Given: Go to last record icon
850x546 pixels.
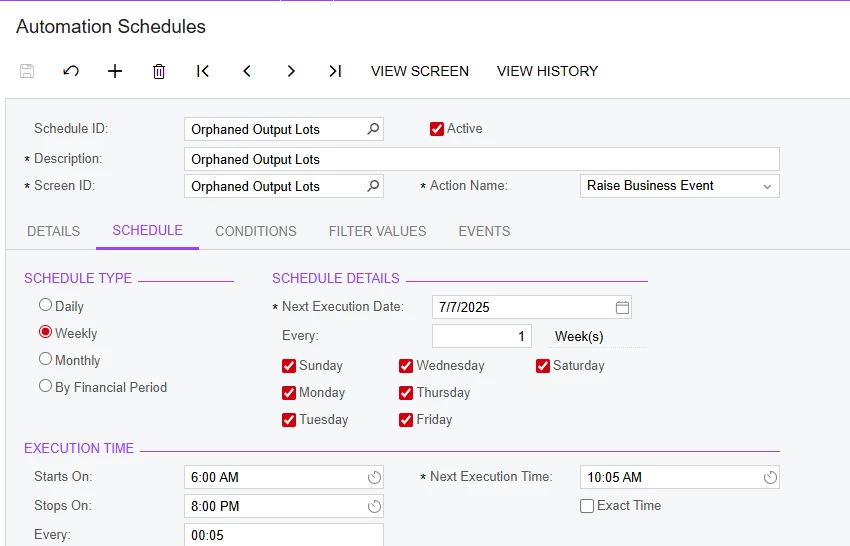Looking at the screenshot, I should [x=335, y=71].
